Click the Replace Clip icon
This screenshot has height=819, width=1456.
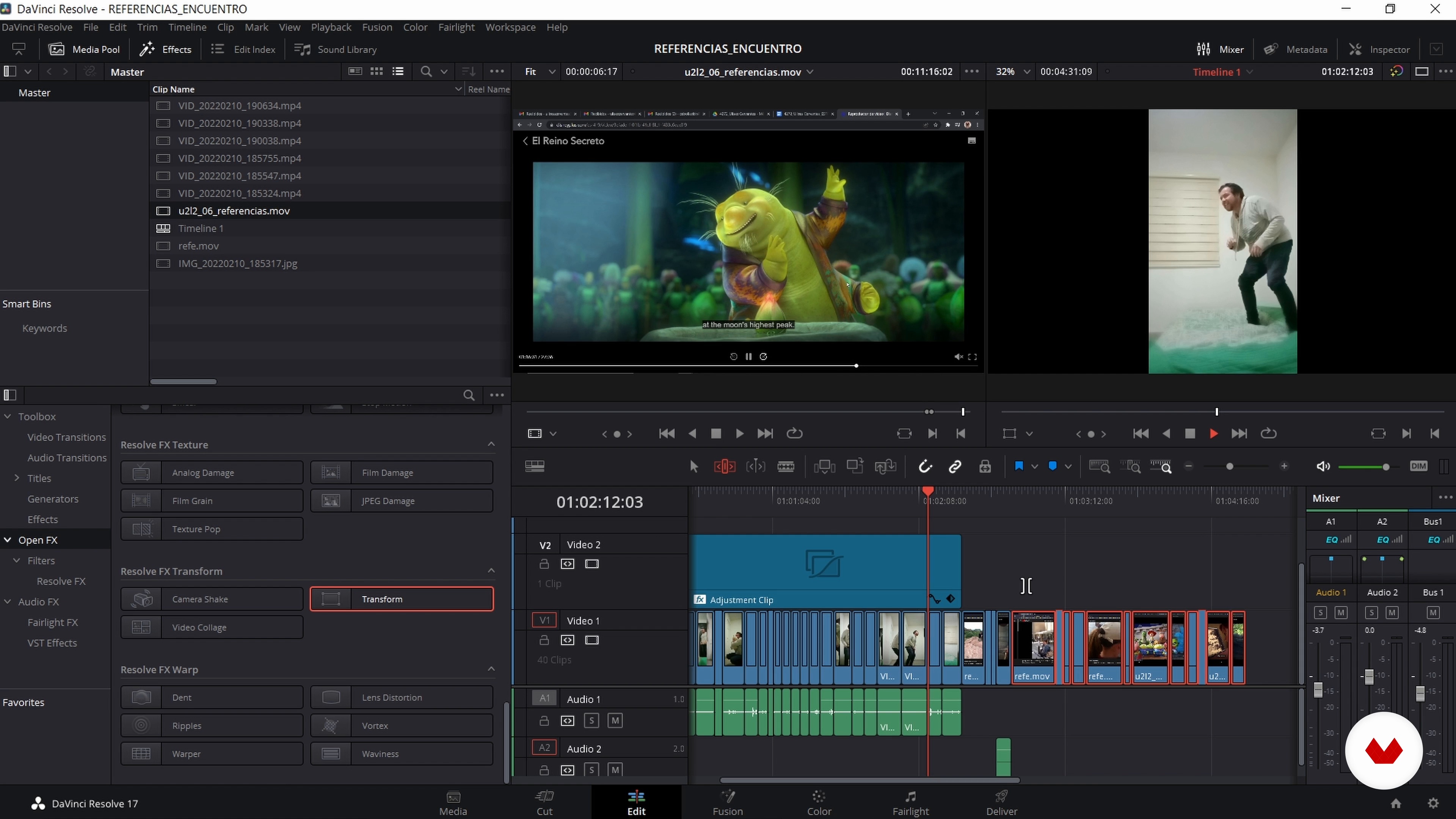pyautogui.click(x=885, y=466)
